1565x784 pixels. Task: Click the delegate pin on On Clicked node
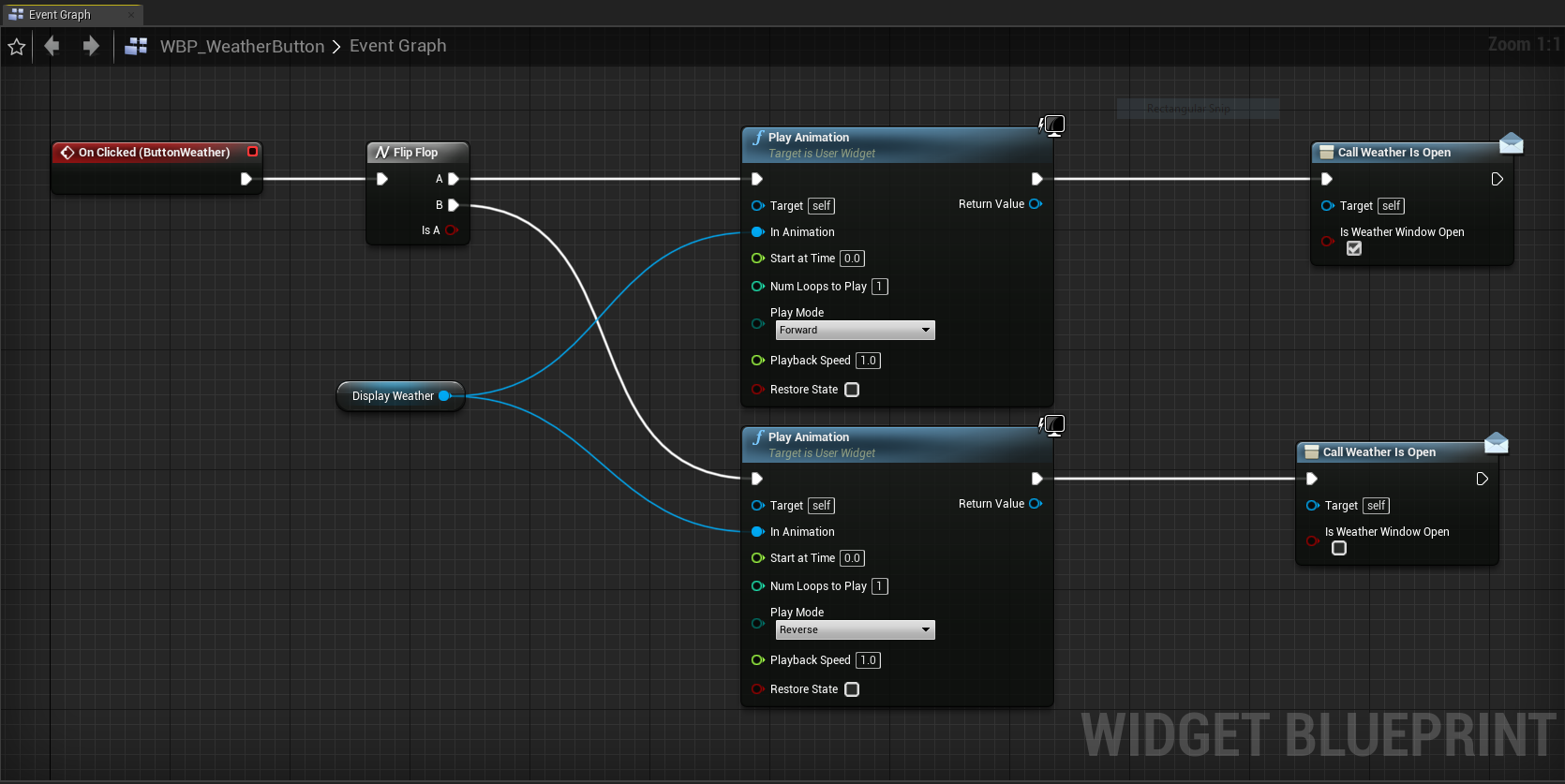tap(252, 152)
